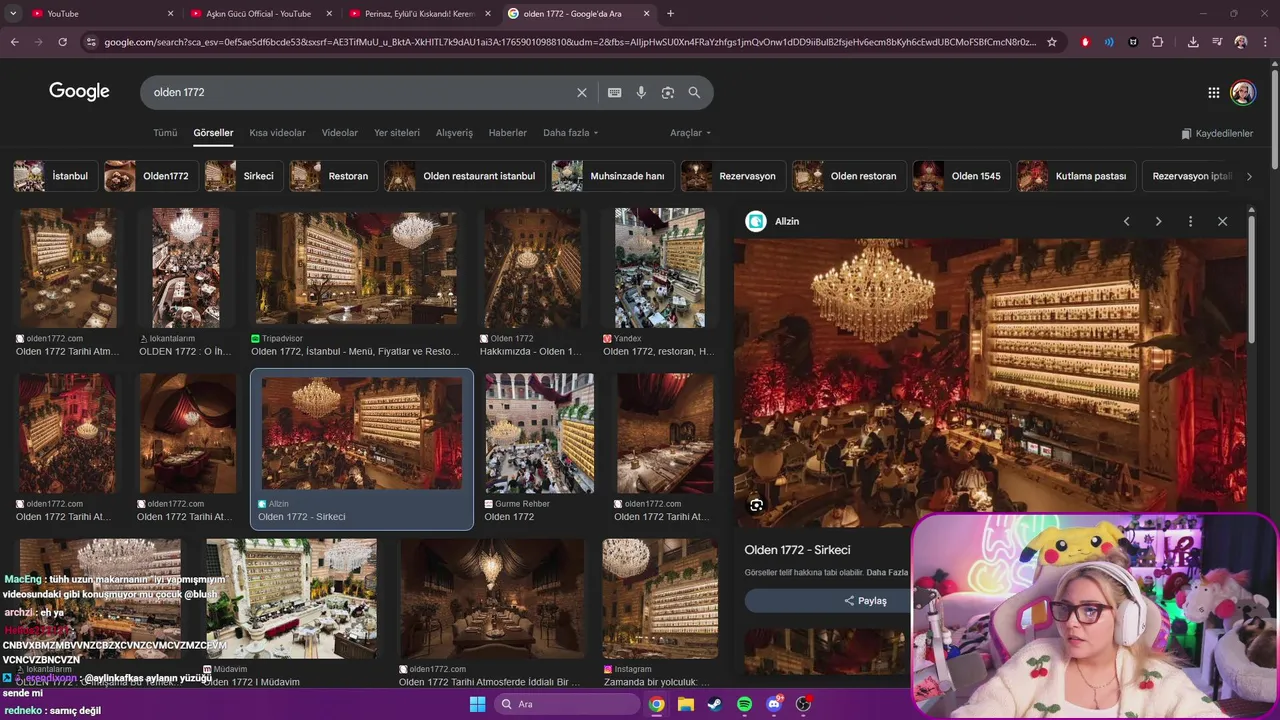Image resolution: width=1280 pixels, height=720 pixels.
Task: Open File Explorer from taskbar
Action: pos(686,704)
